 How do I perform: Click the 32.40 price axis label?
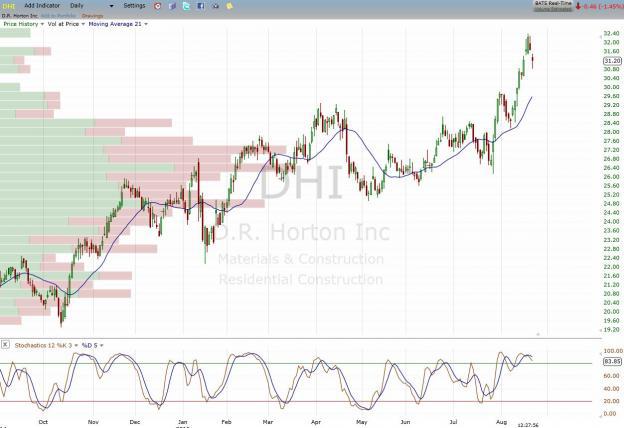click(611, 33)
